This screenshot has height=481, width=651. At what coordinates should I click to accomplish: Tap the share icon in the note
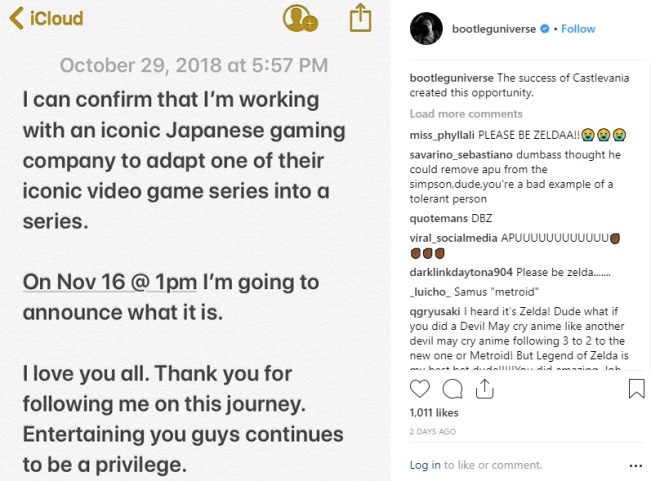point(360,17)
